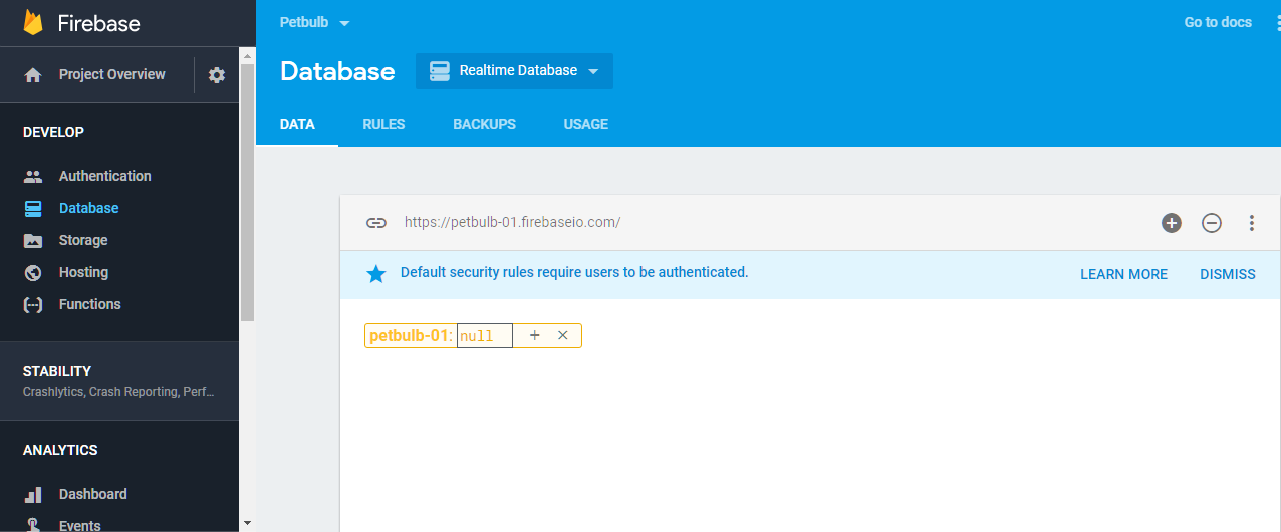Click the Realtime Database stack icon

pyautogui.click(x=440, y=71)
